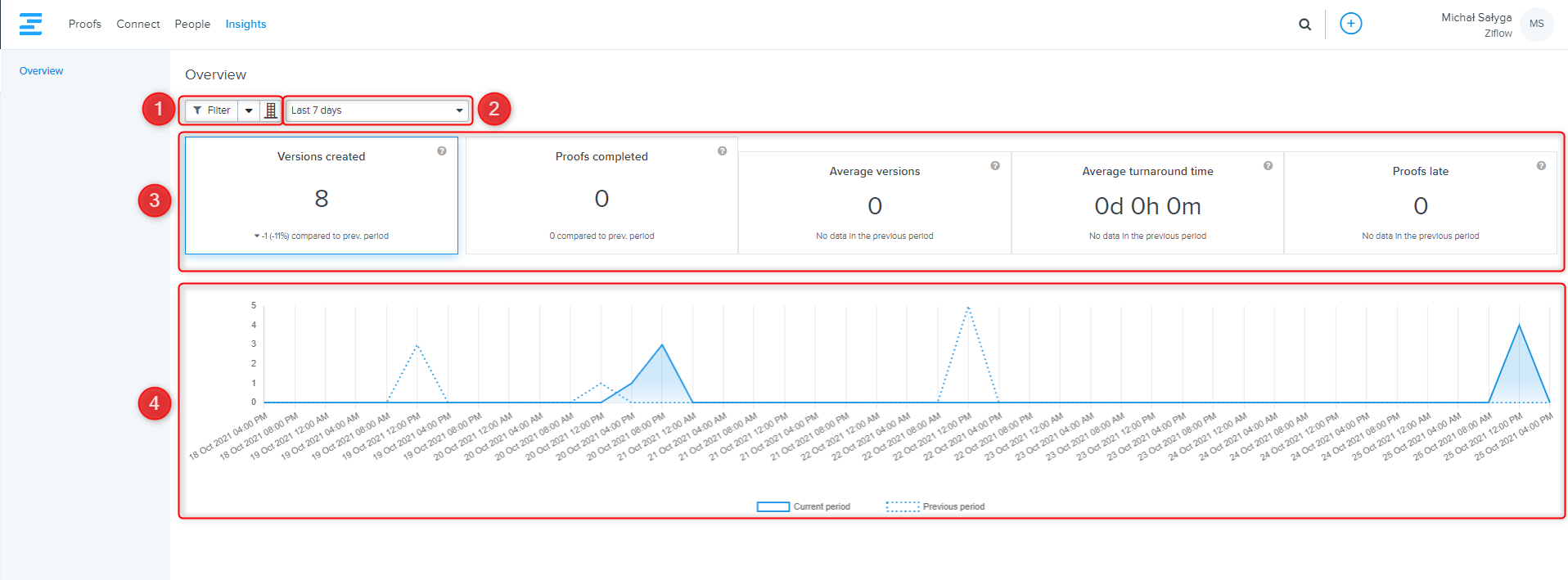The height and width of the screenshot is (580, 1568).
Task: Select Overview in the left sidebar
Action: [42, 71]
